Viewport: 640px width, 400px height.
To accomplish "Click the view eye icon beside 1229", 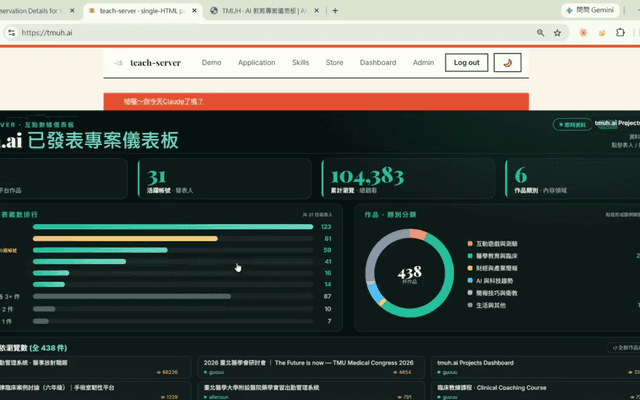I will pos(162,397).
